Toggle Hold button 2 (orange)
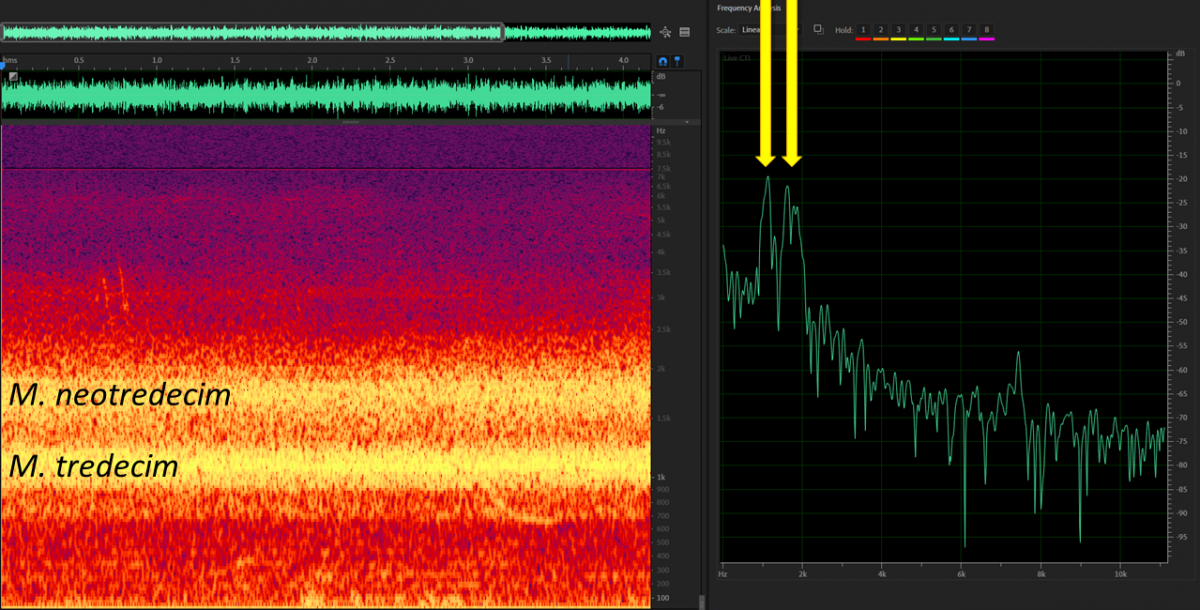The image size is (1200, 610). [881, 30]
